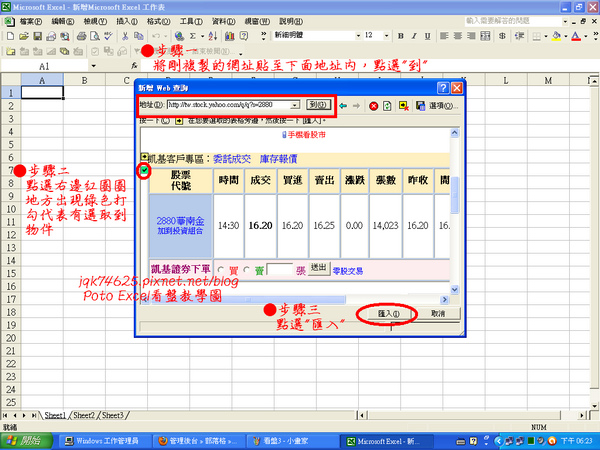Viewport: 600px width, 450px height.
Task: Open the 編輯 (Edit) menu
Action: pyautogui.click(x=63, y=21)
